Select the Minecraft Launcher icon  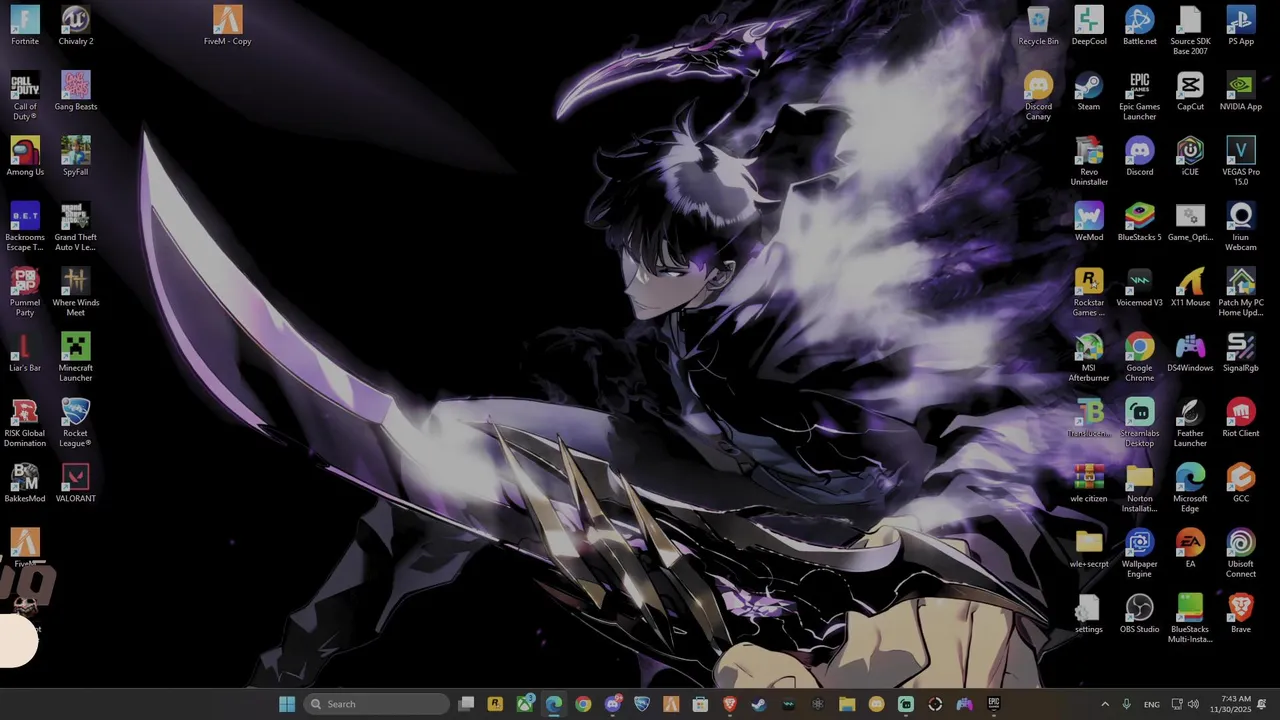tap(76, 357)
